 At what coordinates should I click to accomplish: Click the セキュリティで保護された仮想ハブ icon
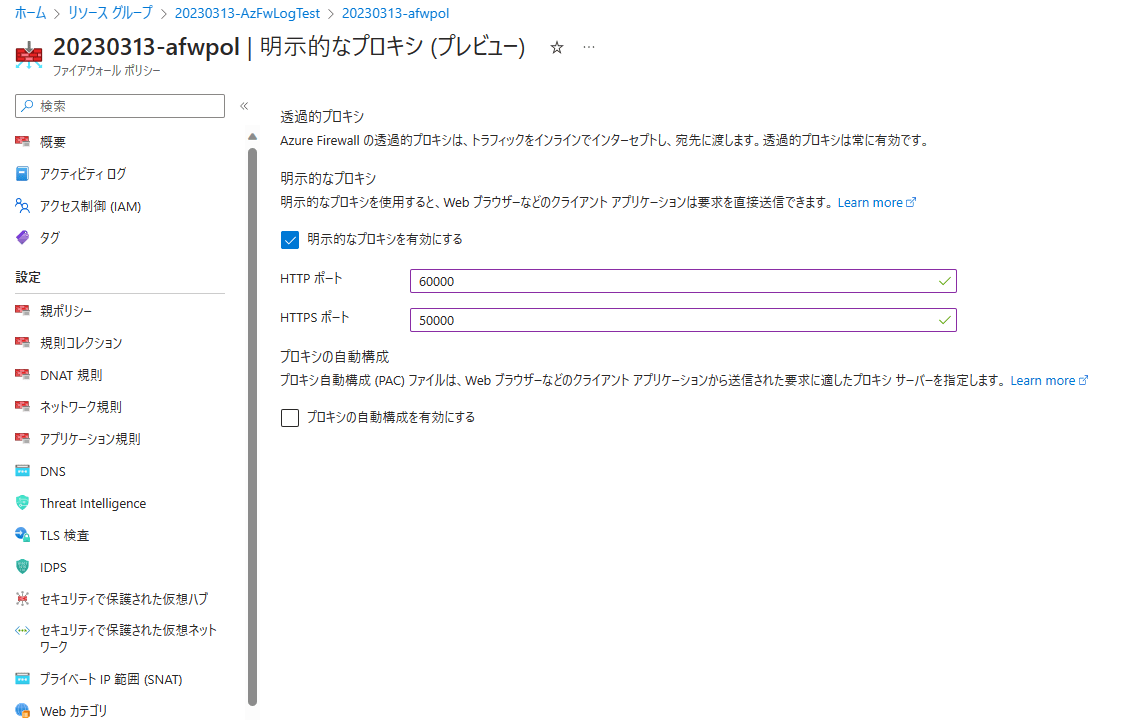[x=23, y=599]
